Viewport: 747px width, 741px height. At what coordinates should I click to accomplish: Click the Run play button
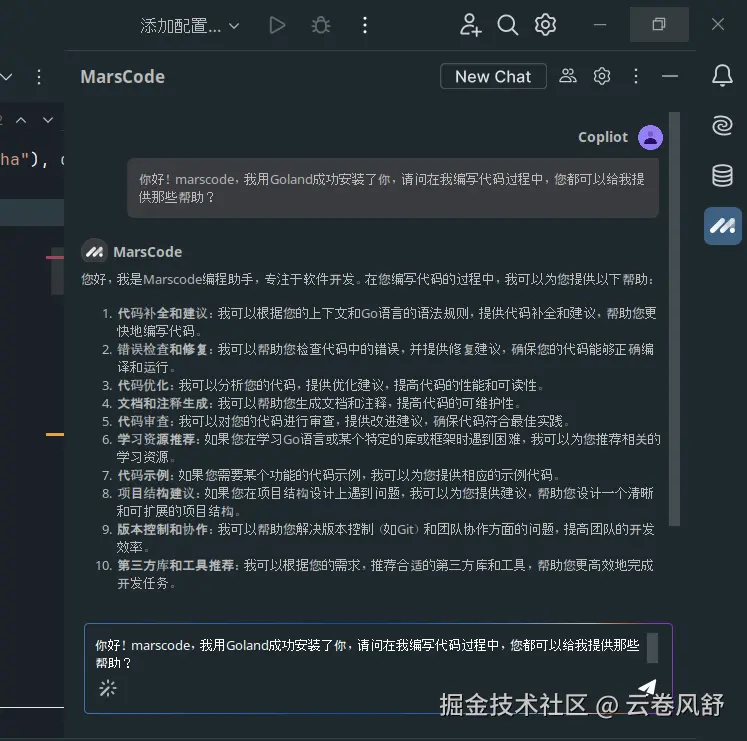click(x=277, y=25)
